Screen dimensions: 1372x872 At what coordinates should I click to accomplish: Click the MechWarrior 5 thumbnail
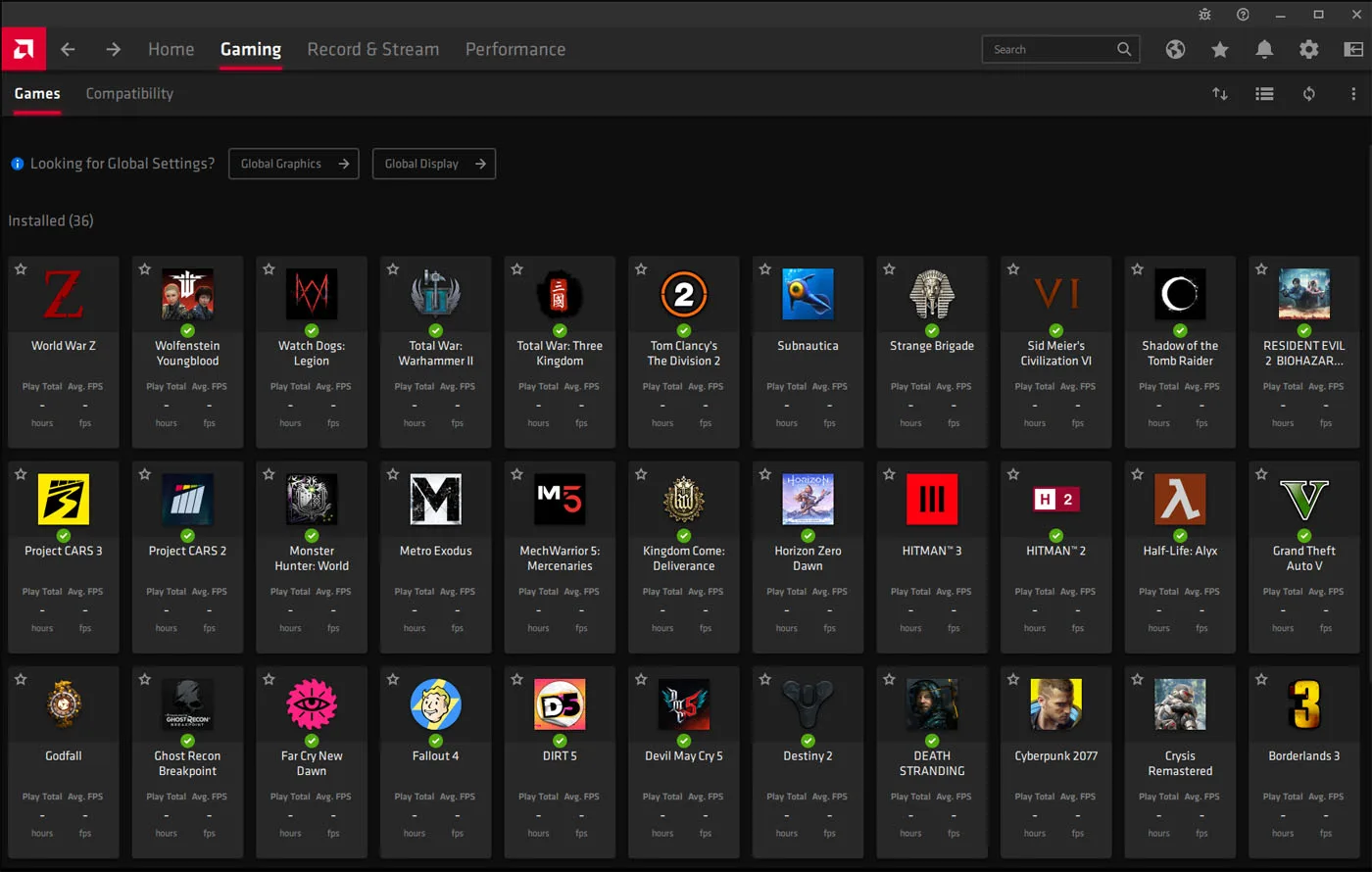click(560, 499)
